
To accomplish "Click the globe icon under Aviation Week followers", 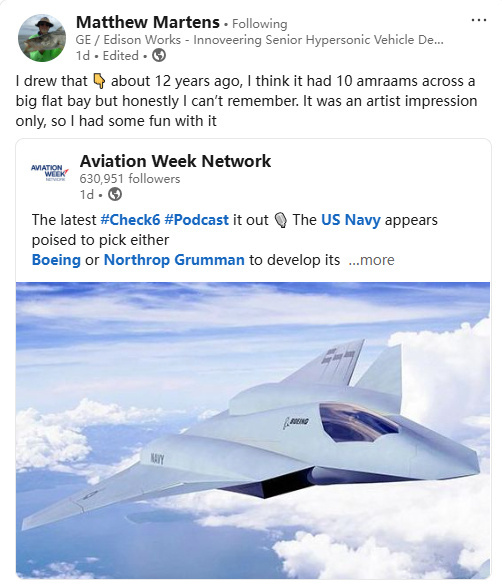I will coord(115,194).
